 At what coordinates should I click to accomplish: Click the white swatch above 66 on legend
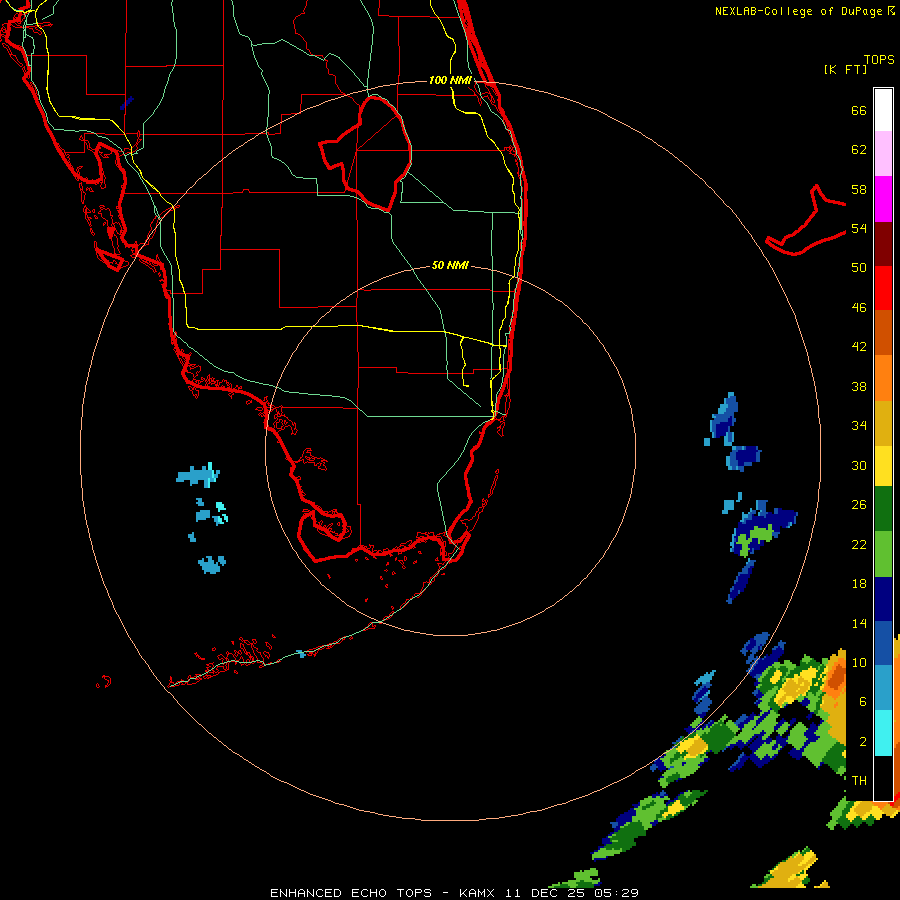883,110
